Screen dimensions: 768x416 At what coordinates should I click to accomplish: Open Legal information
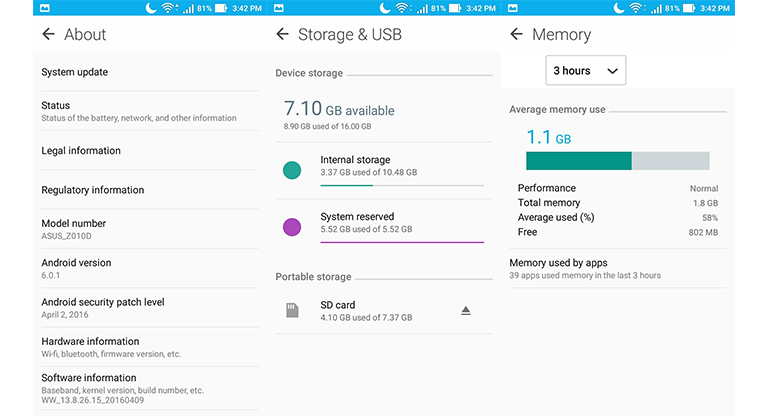tap(150, 151)
